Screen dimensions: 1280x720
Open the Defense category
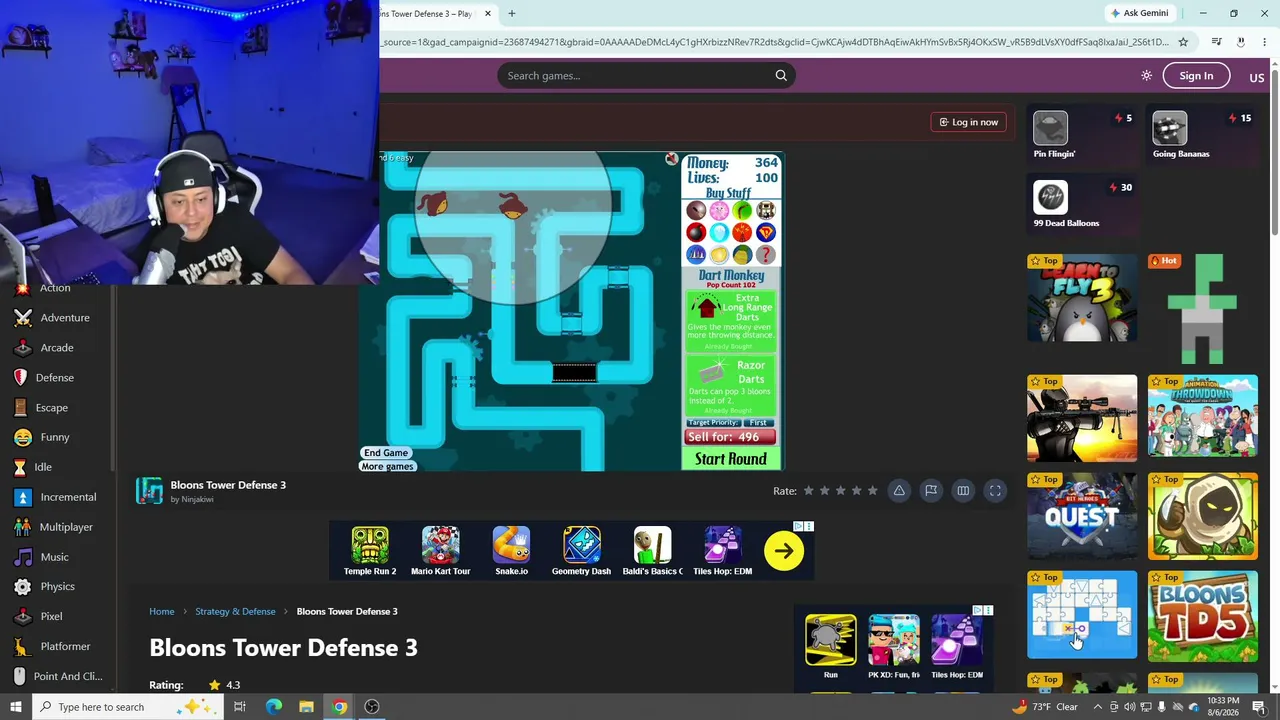[x=55, y=378]
